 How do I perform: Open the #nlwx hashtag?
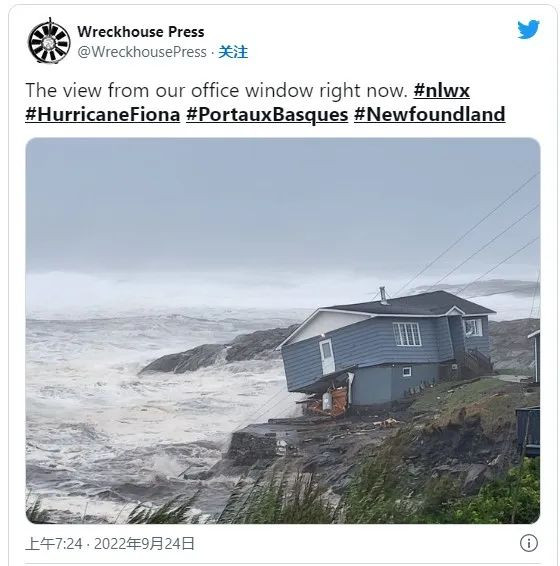[442, 90]
